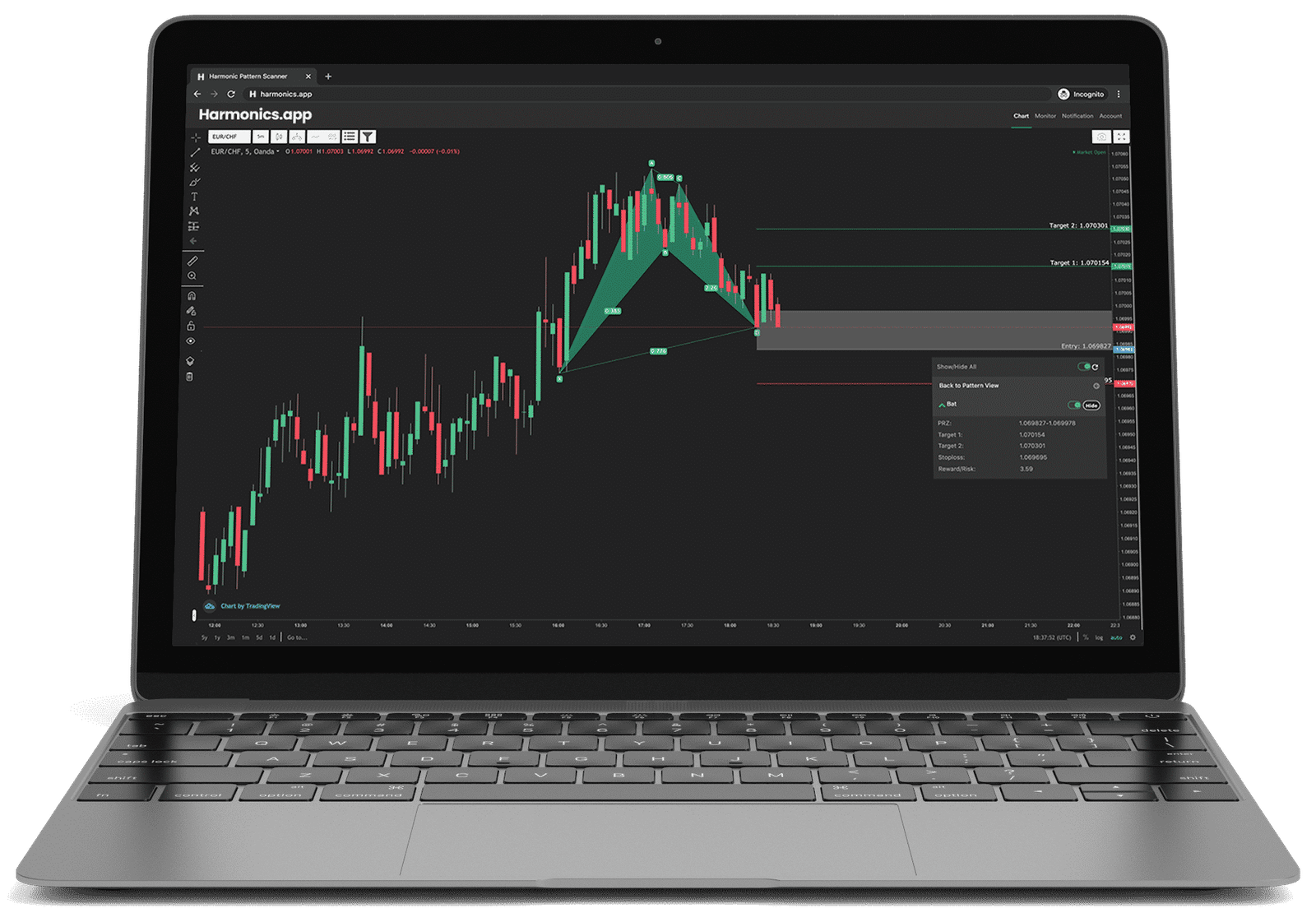Toggle the Bat pattern visibility switch
The height and width of the screenshot is (922, 1316).
[x=1074, y=405]
